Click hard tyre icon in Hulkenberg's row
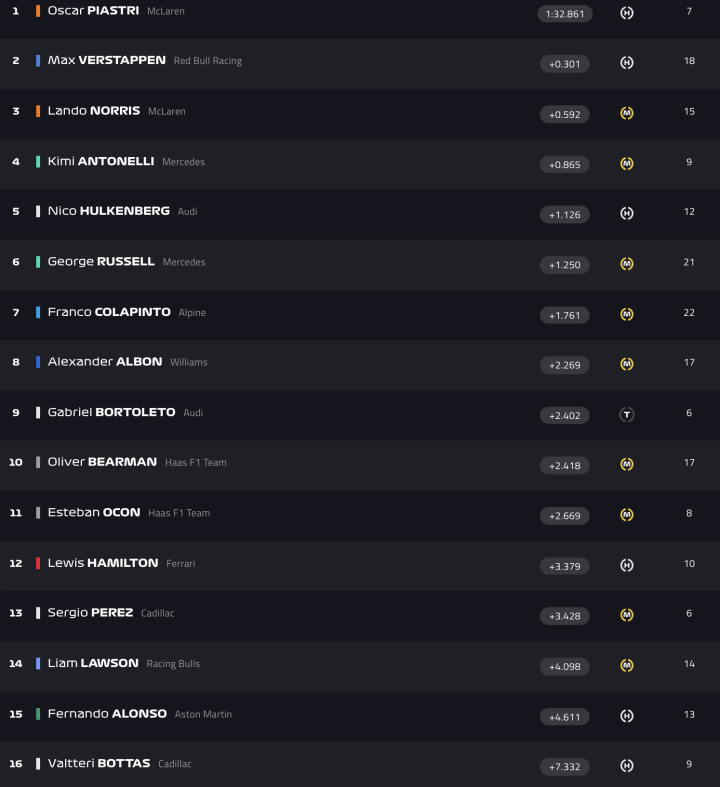Viewport: 720px width, 787px height. 626,213
